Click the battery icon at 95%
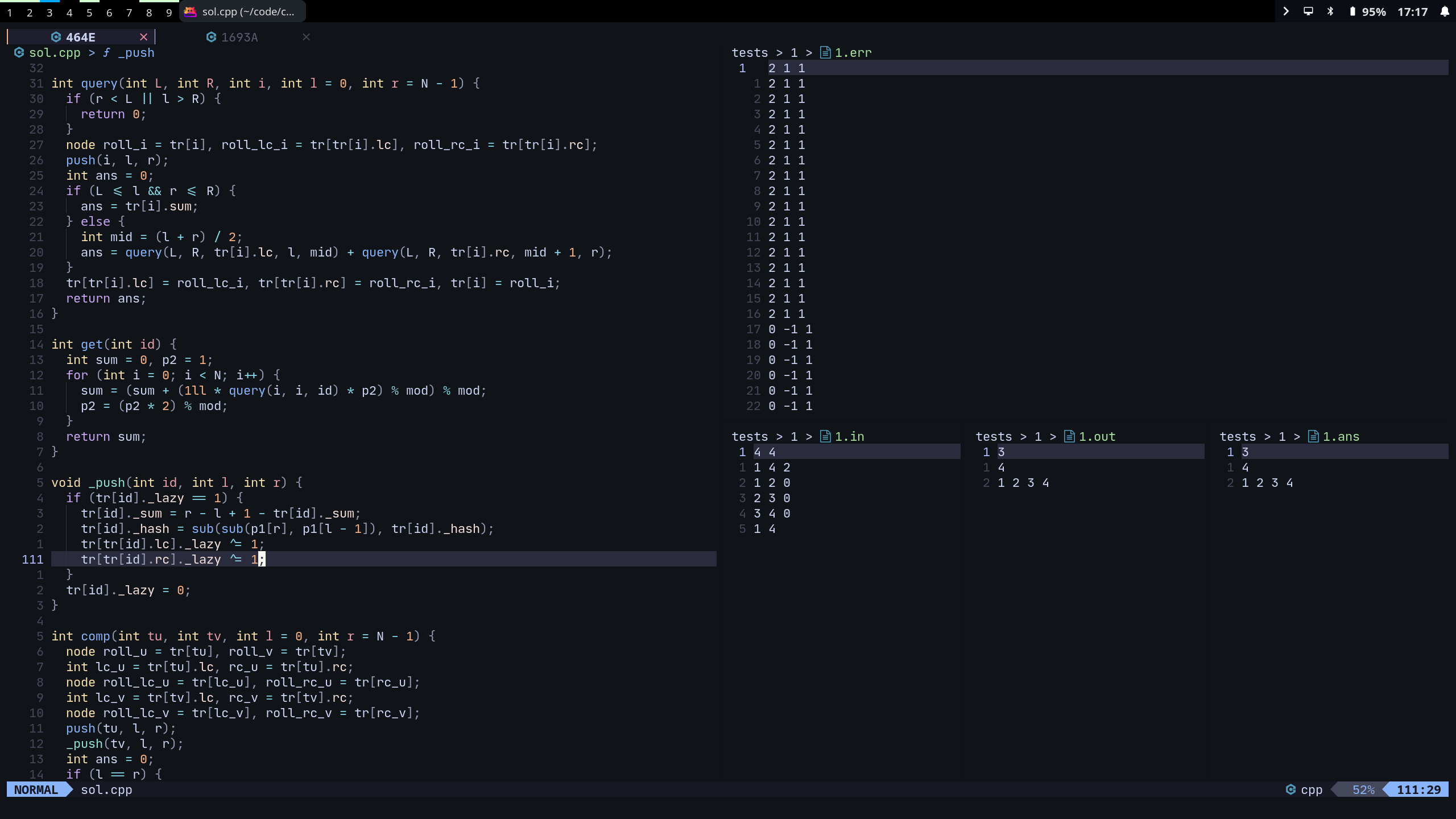Image resolution: width=1456 pixels, height=819 pixels. click(x=1352, y=11)
